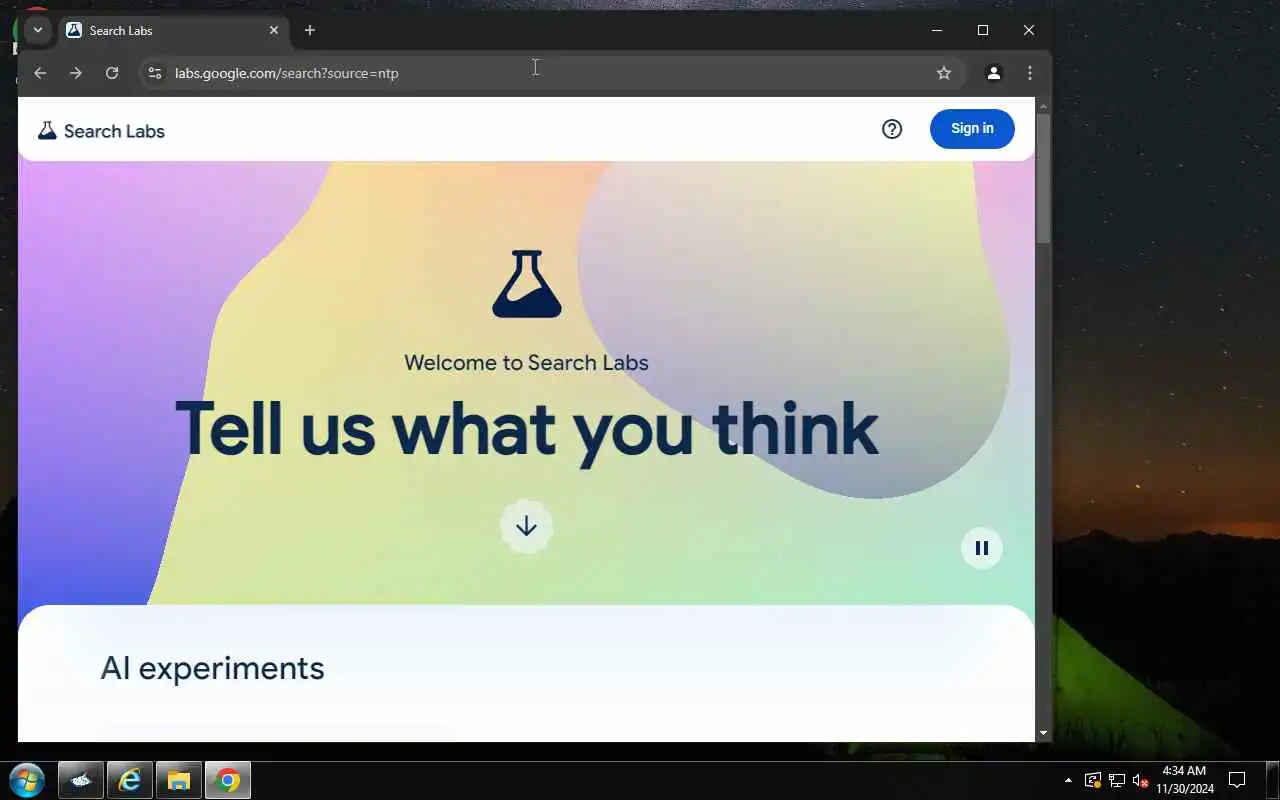
Task: Click the security tray icon beside network
Action: [1093, 780]
